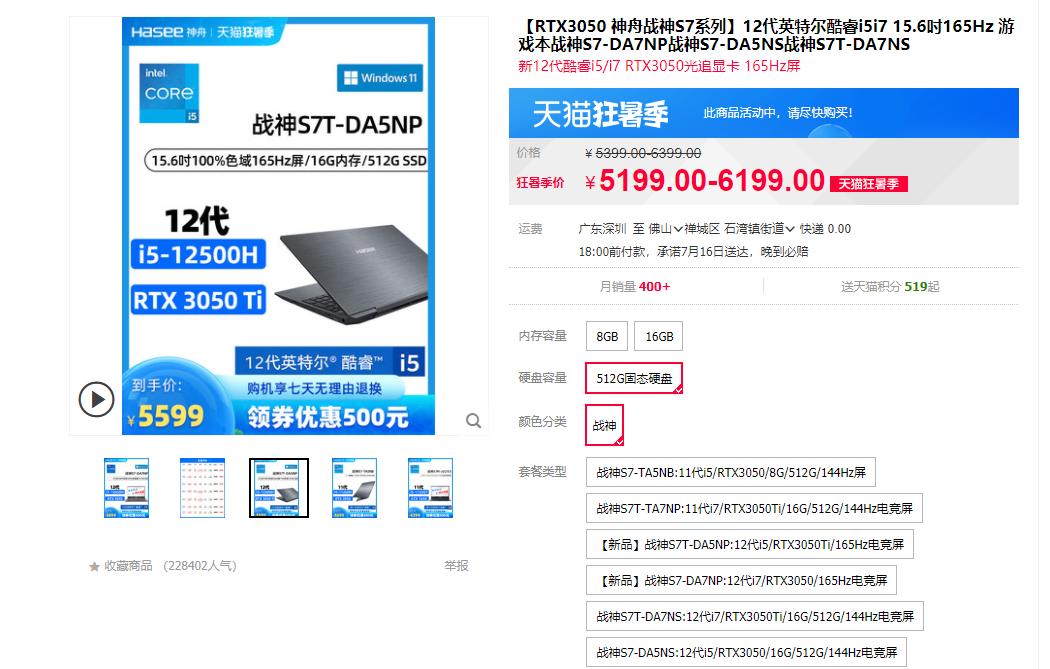The image size is (1050, 669).
Task: Select package 战神S7-TA5NB 11代i5
Action: tap(731, 472)
